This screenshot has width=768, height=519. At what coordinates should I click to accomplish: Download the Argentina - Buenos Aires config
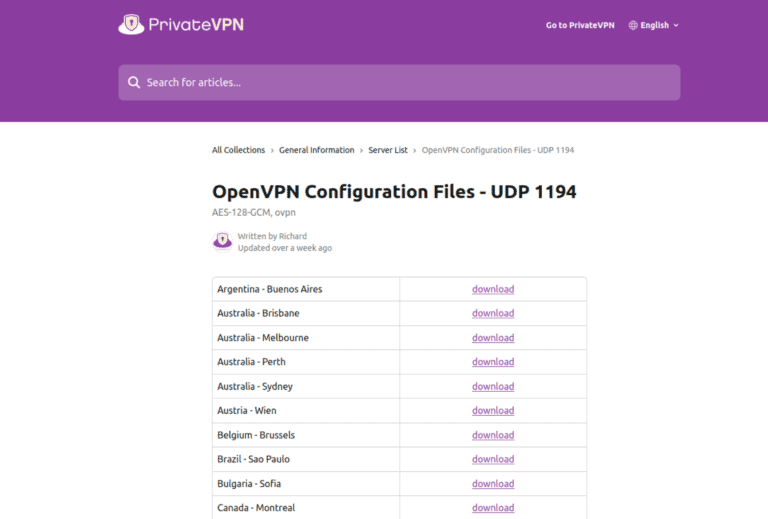pyautogui.click(x=493, y=289)
